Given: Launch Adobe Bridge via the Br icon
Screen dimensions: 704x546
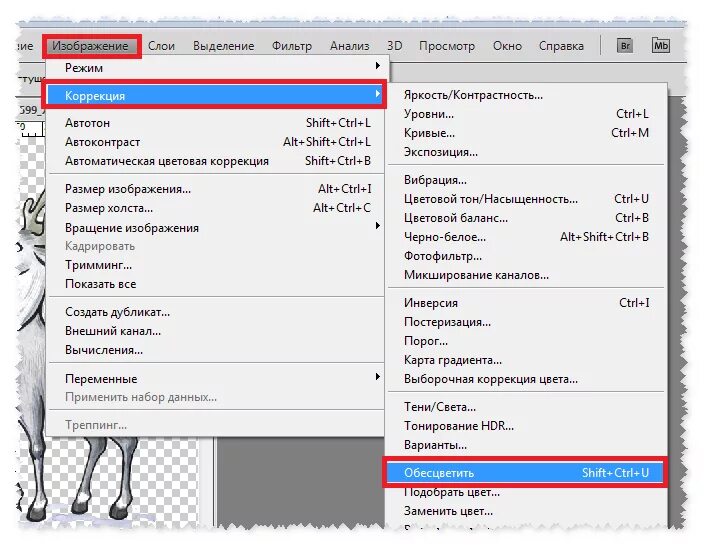Looking at the screenshot, I should tap(625, 46).
